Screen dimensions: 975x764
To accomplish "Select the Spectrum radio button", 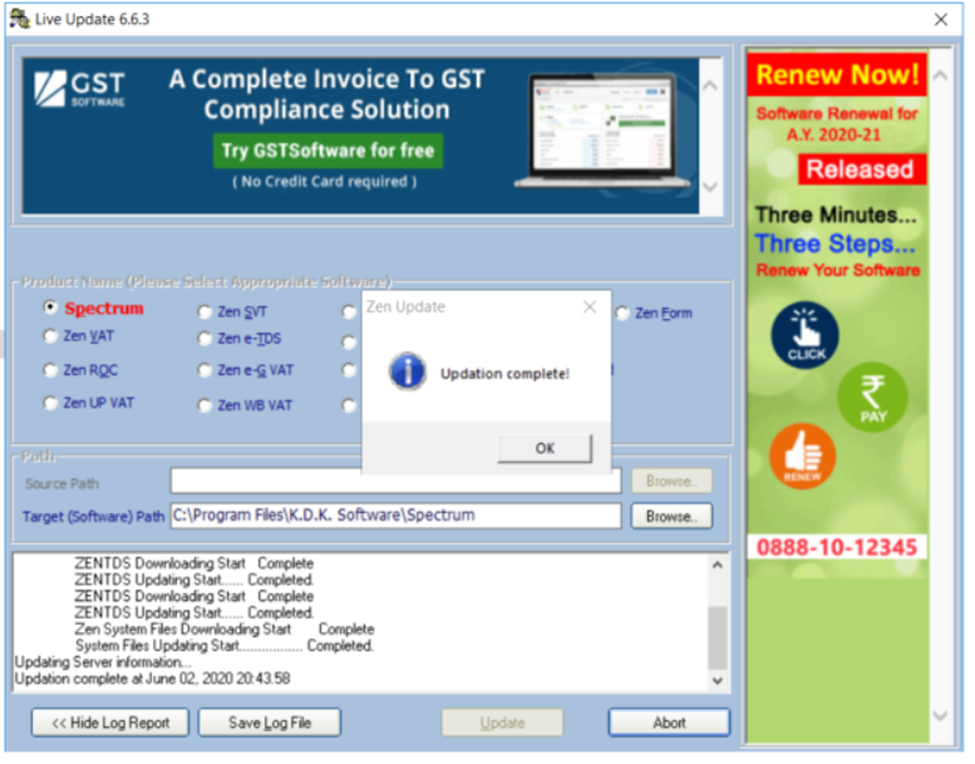I will [x=50, y=308].
